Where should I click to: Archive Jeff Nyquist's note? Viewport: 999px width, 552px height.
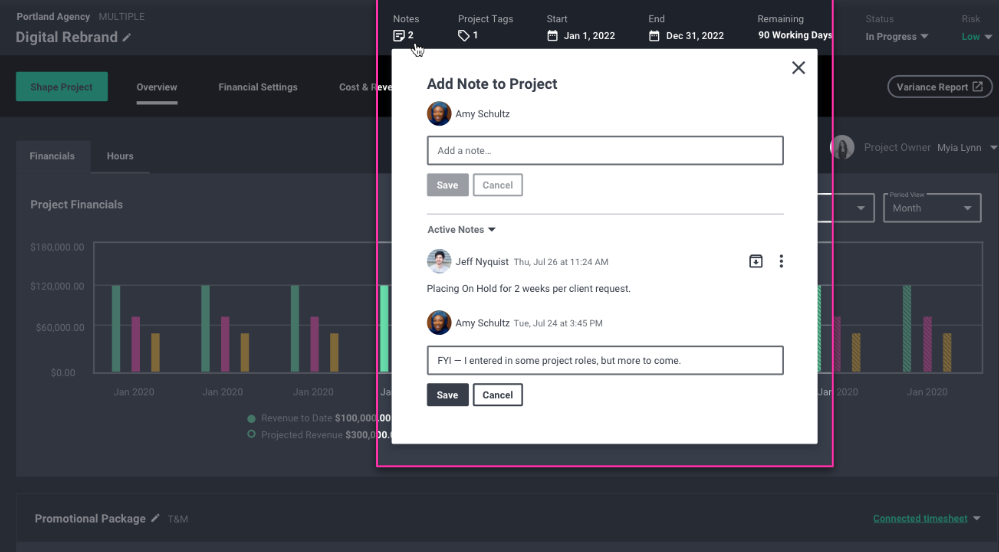point(756,261)
